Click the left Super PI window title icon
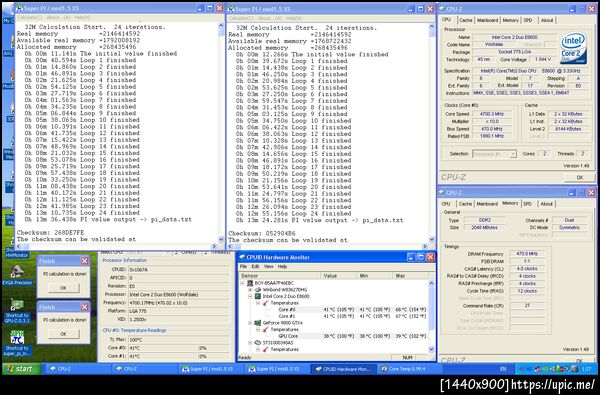The height and width of the screenshot is (395, 600). pyautogui.click(x=20, y=8)
